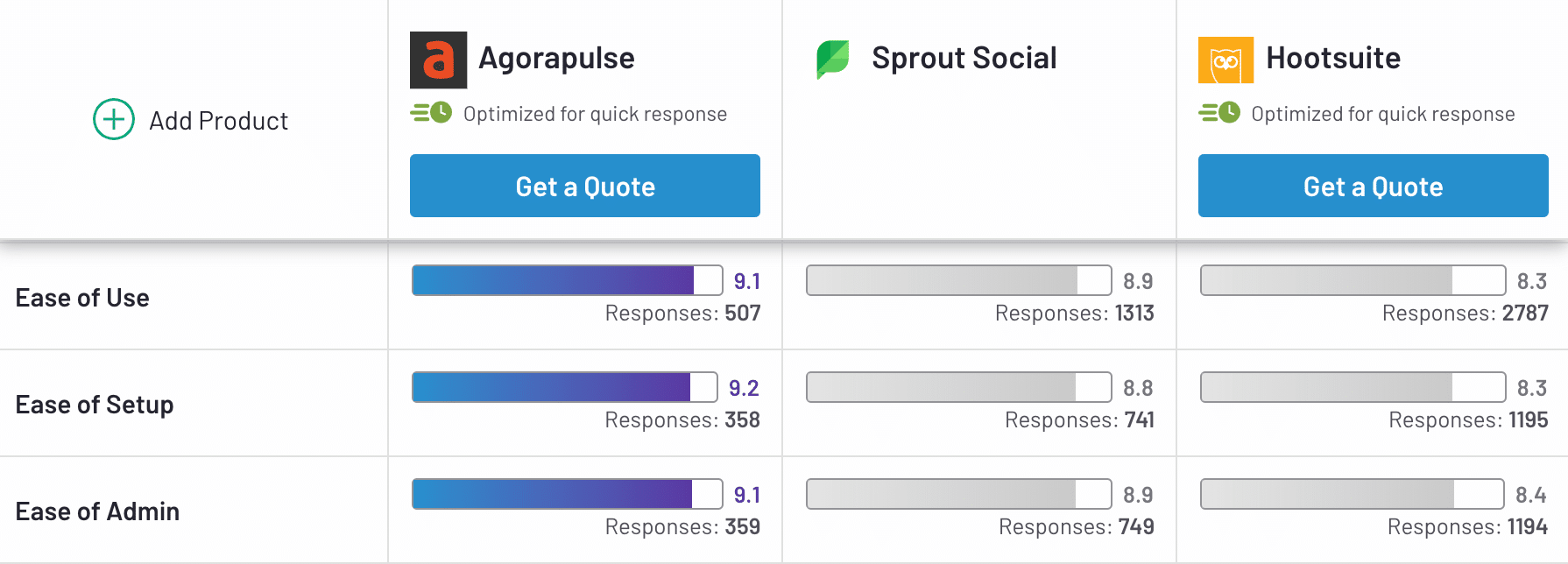This screenshot has width=1568, height=564.
Task: Select the Ease of Admin row label
Action: [97, 511]
